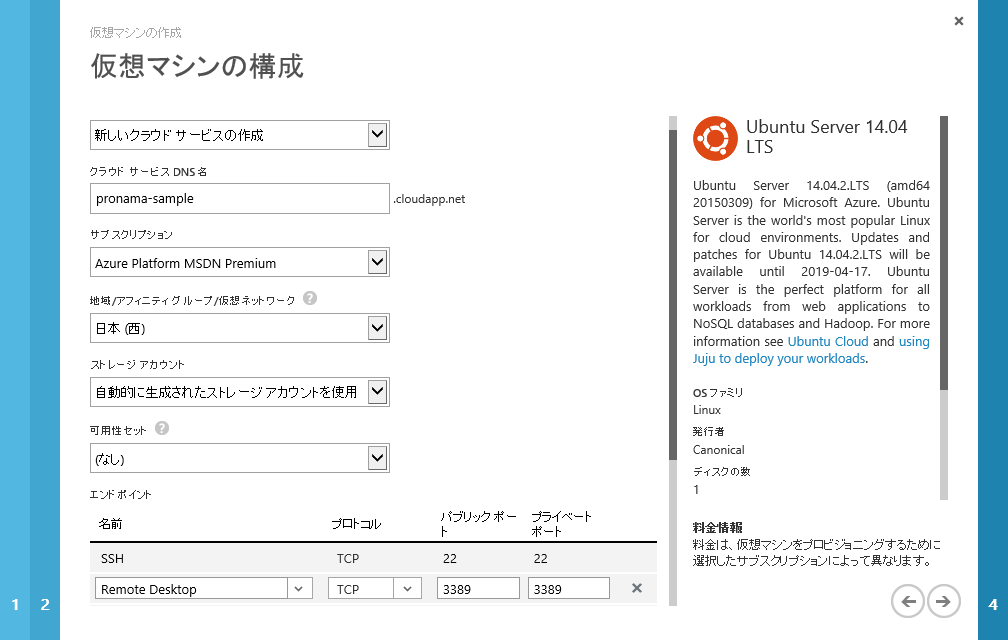
Task: Go back with the previous arrow button
Action: [908, 601]
